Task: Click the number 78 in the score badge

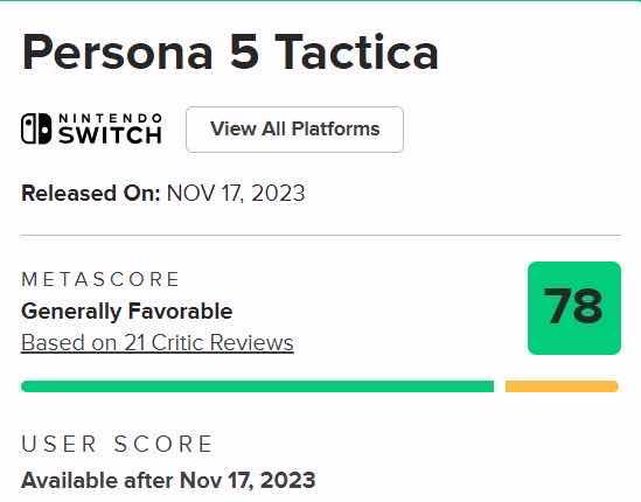Action: coord(573,307)
